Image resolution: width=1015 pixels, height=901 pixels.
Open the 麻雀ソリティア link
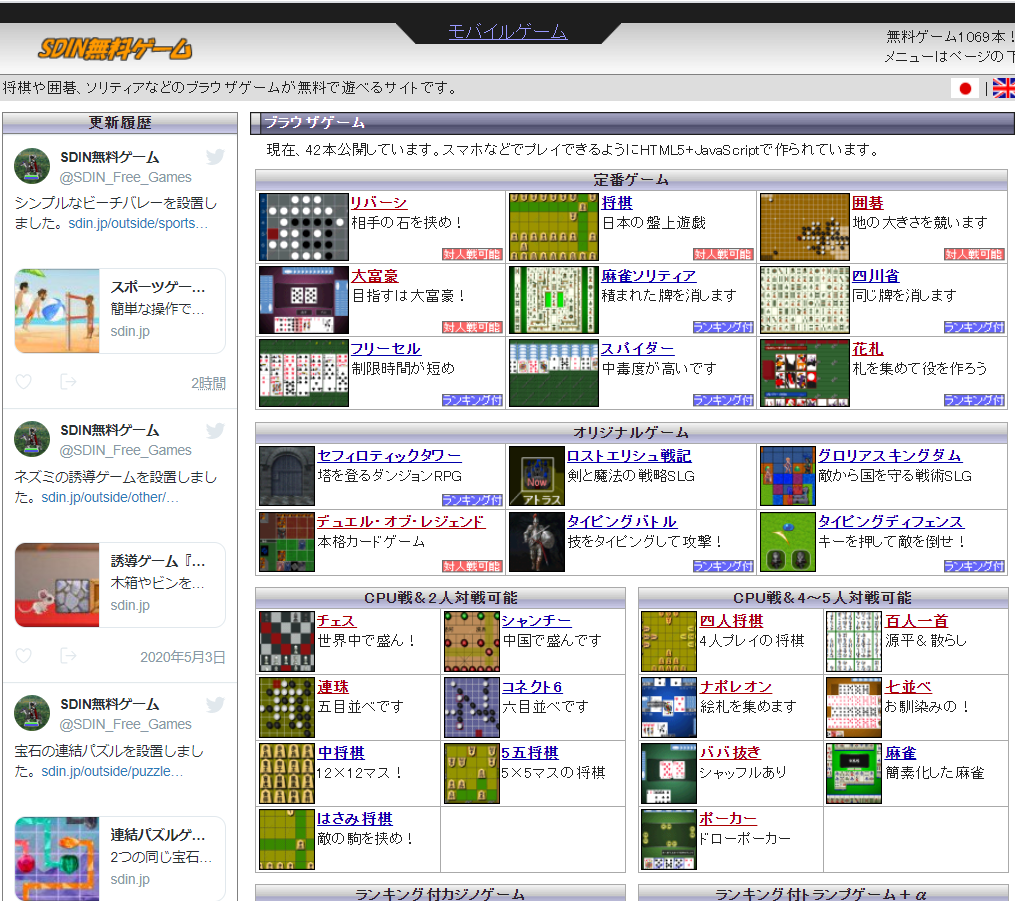pyautogui.click(x=649, y=276)
